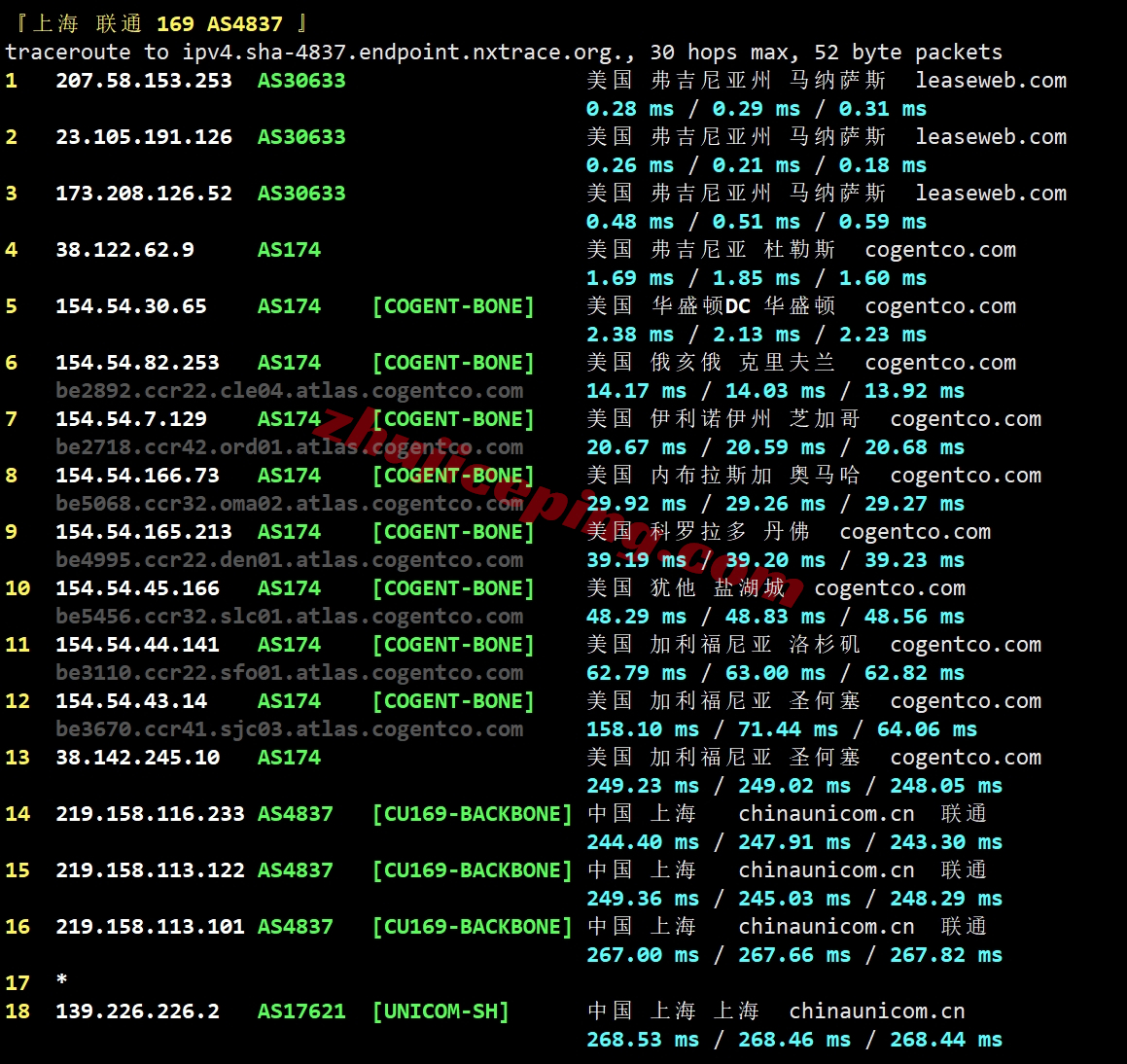Select IP 154.54.43.14

click(x=131, y=701)
